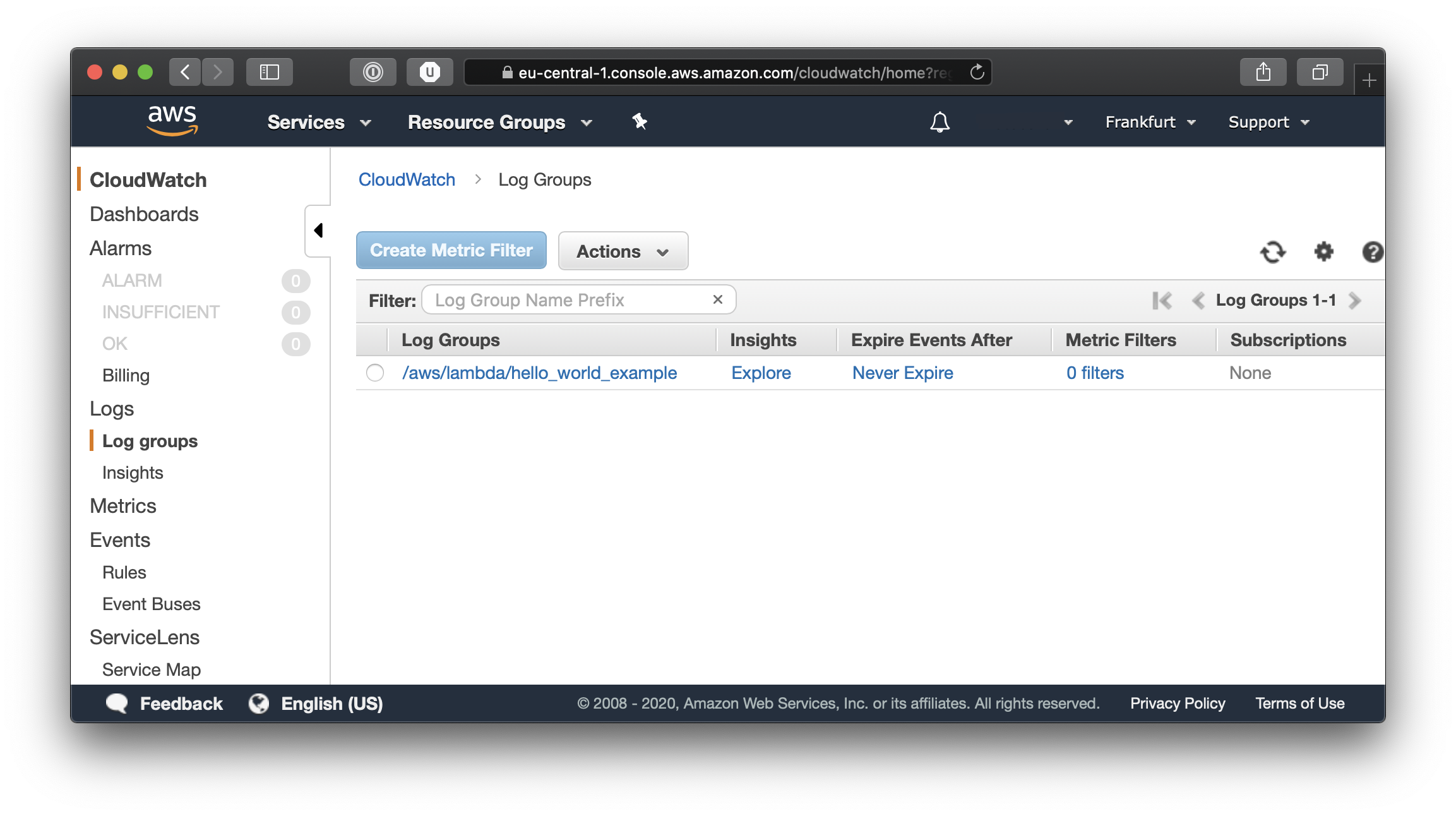The image size is (1456, 816).
Task: Open the /aws/lambda/hello_world_example log group link
Action: pyautogui.click(x=539, y=373)
